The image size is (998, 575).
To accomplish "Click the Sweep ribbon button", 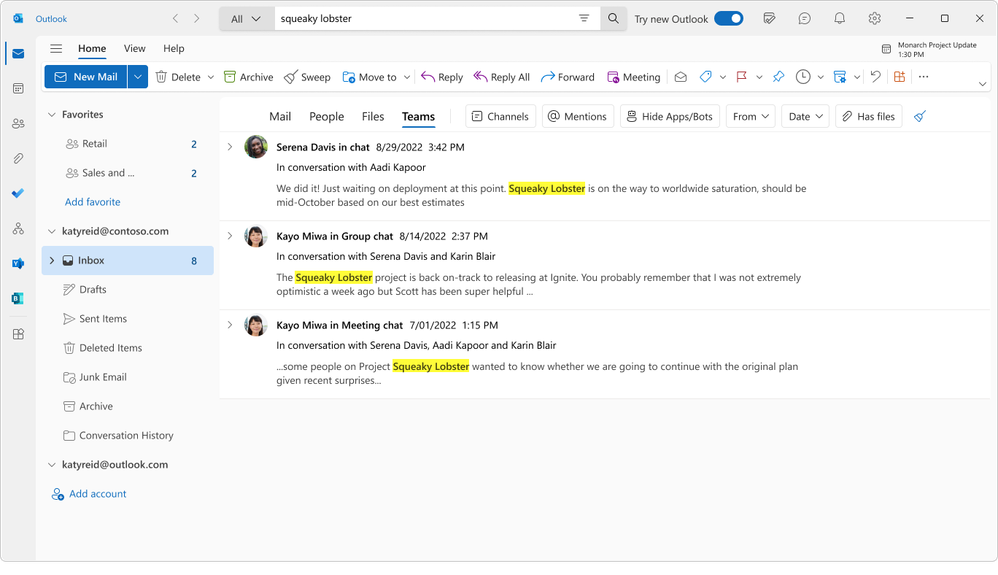I will click(x=307, y=77).
